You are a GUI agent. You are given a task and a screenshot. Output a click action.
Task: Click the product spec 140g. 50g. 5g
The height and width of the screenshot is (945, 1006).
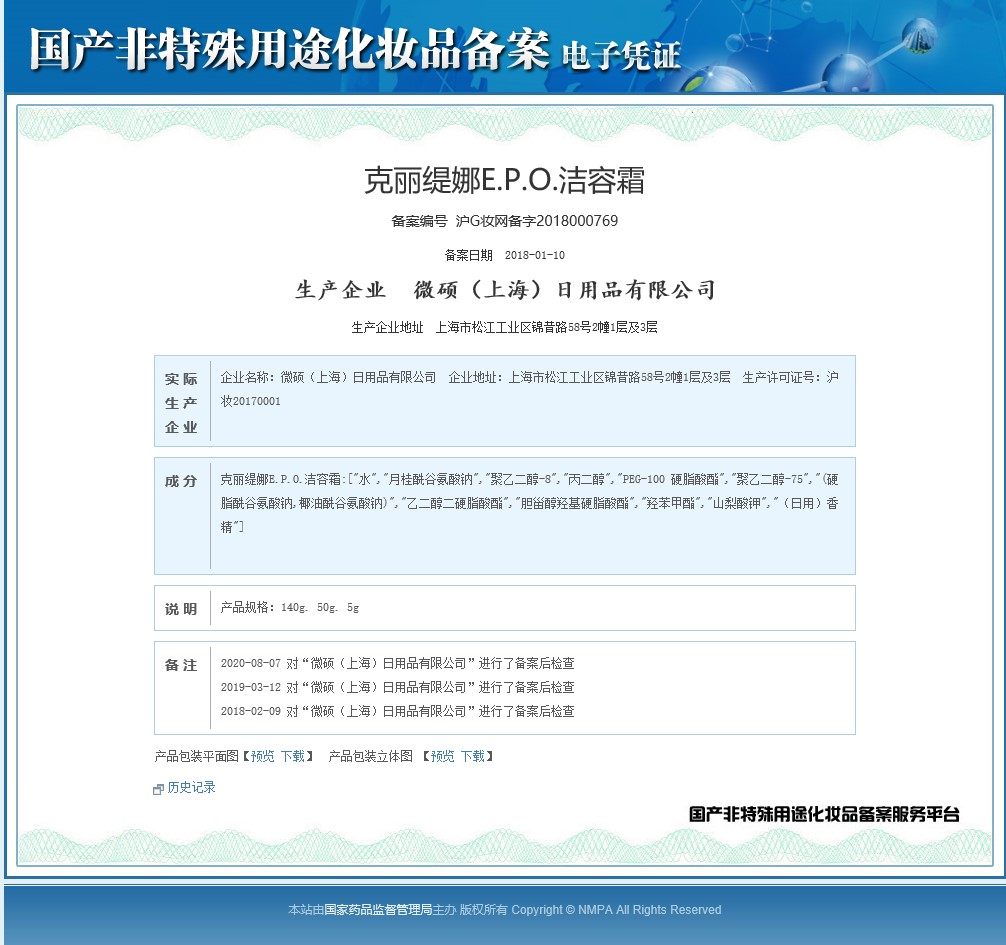tap(320, 608)
